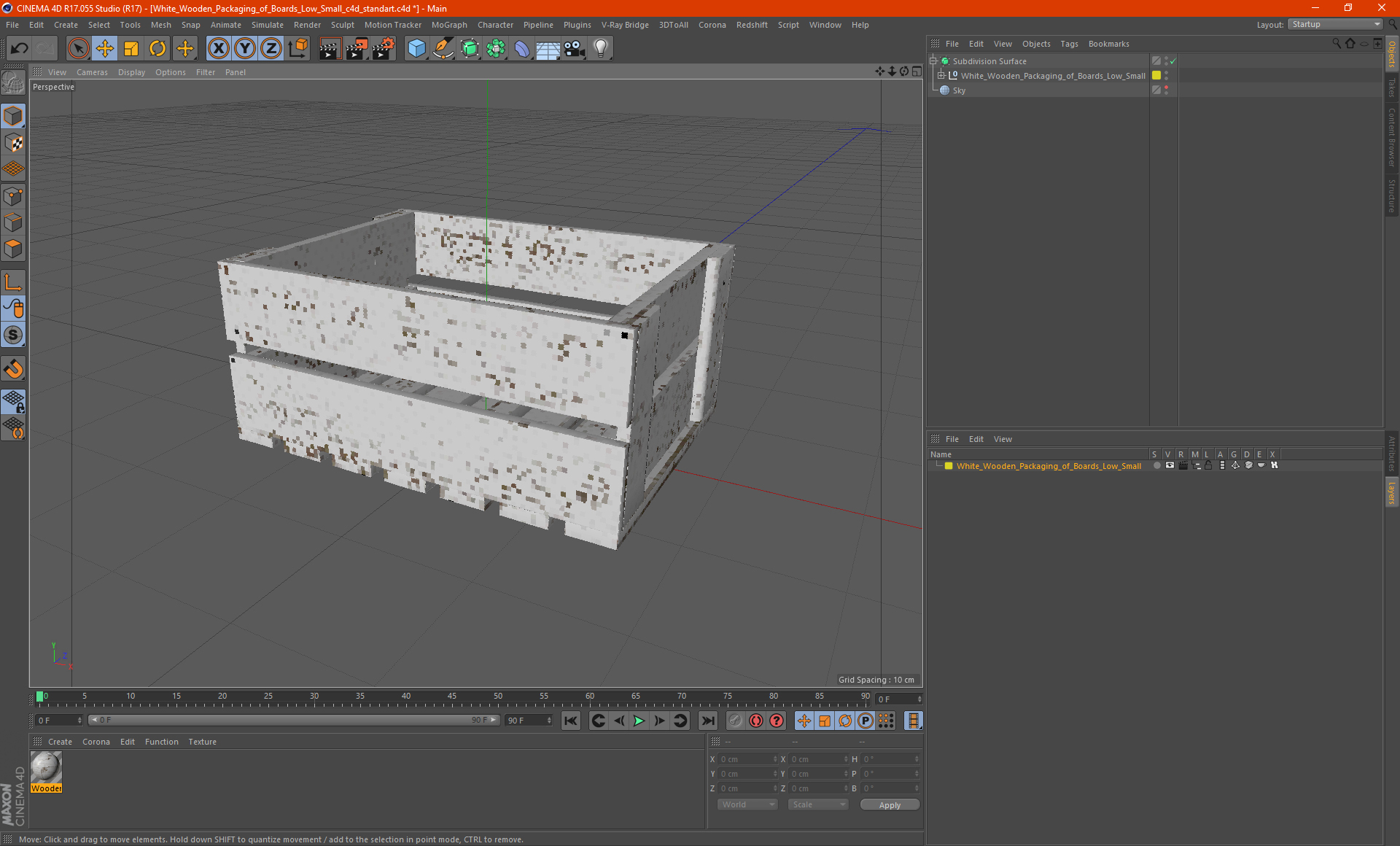
Task: Open the Simulate menu
Action: (x=268, y=25)
